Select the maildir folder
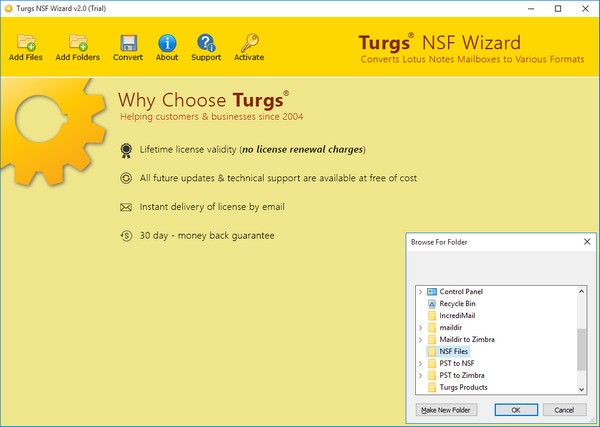The height and width of the screenshot is (427, 600). (x=450, y=328)
